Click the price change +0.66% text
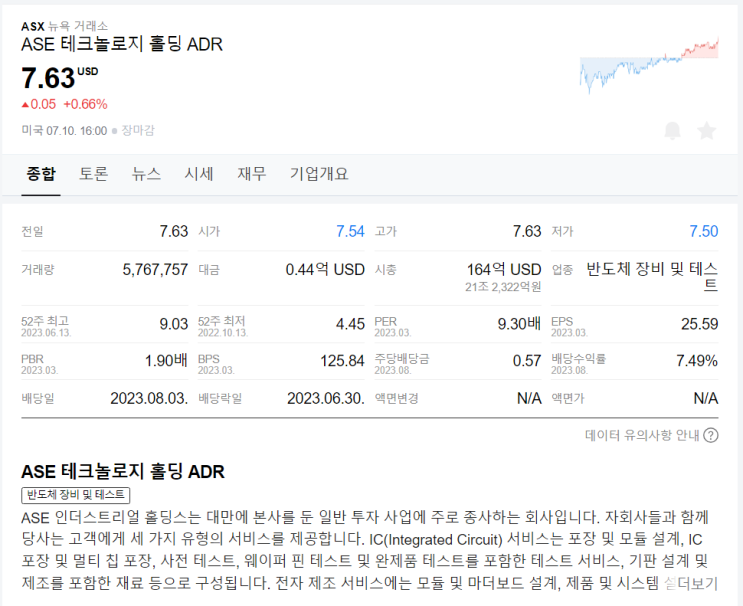The height and width of the screenshot is (606, 743). pyautogui.click(x=85, y=104)
